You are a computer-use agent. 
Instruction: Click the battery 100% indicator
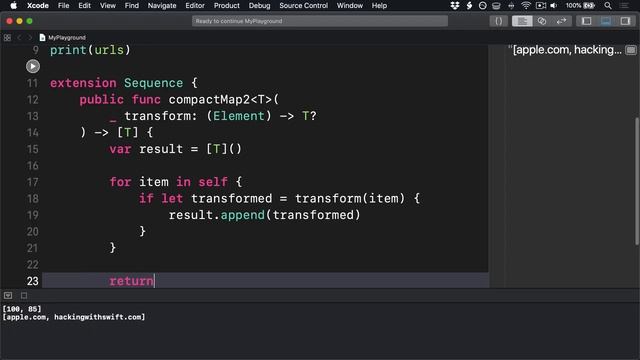coord(580,6)
